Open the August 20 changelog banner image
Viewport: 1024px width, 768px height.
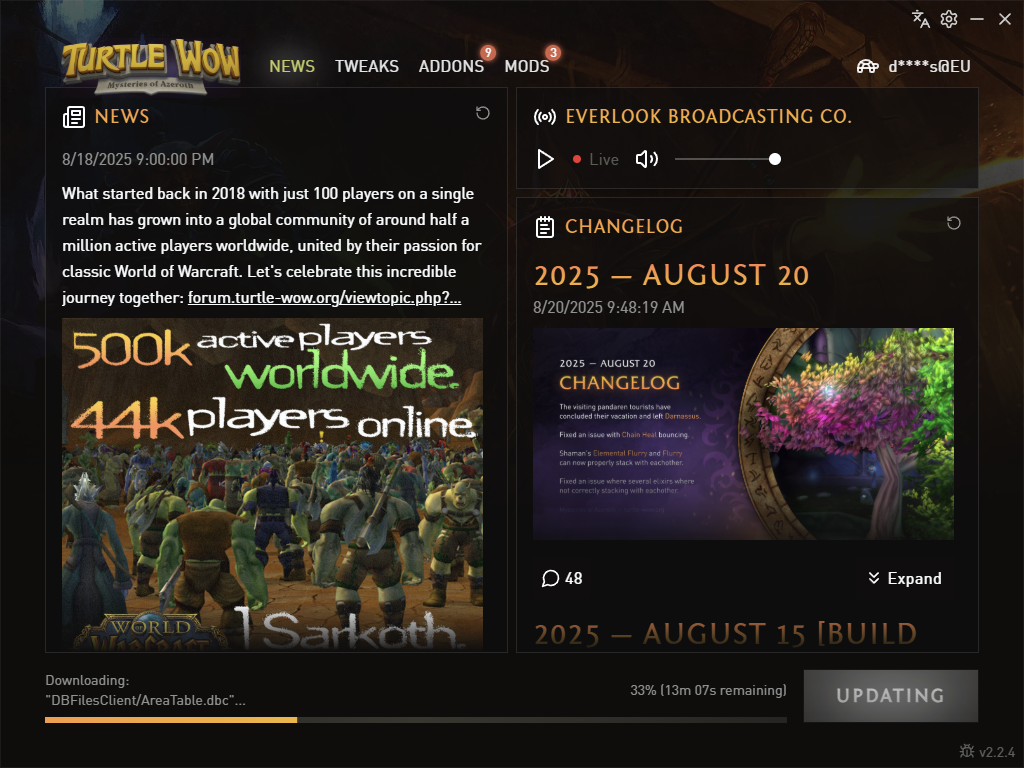pos(743,434)
